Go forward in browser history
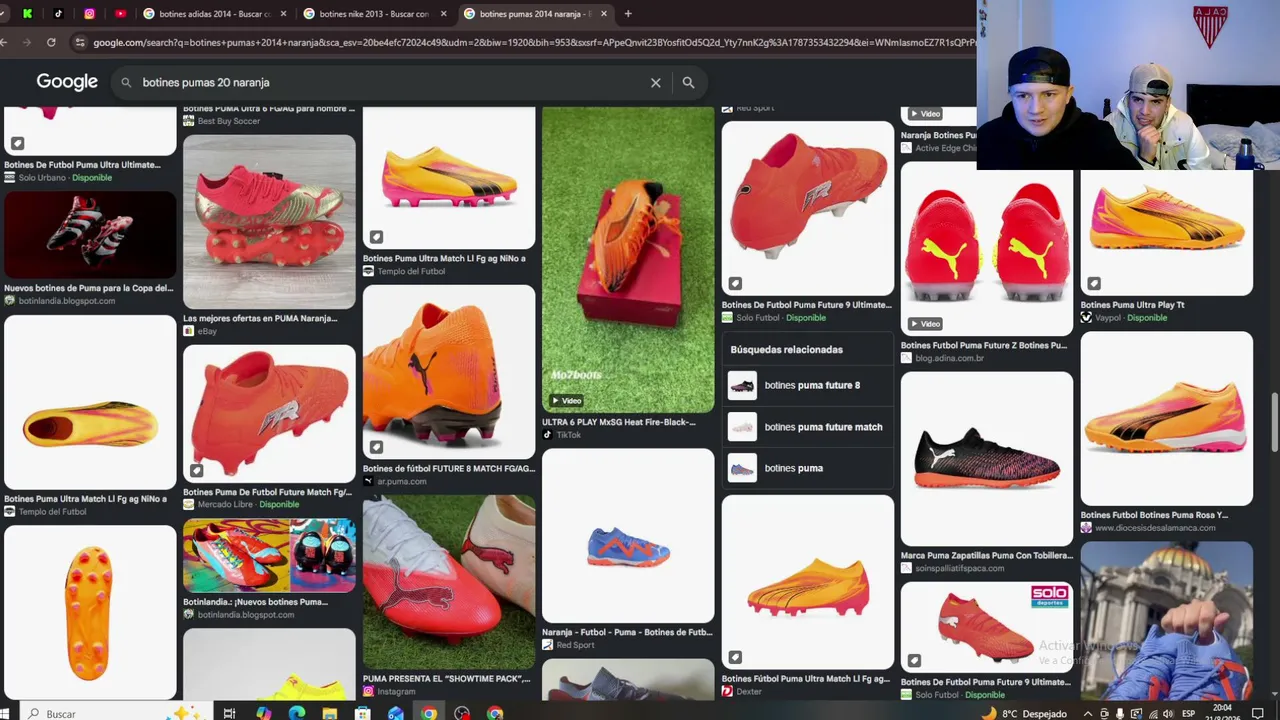 [26, 42]
